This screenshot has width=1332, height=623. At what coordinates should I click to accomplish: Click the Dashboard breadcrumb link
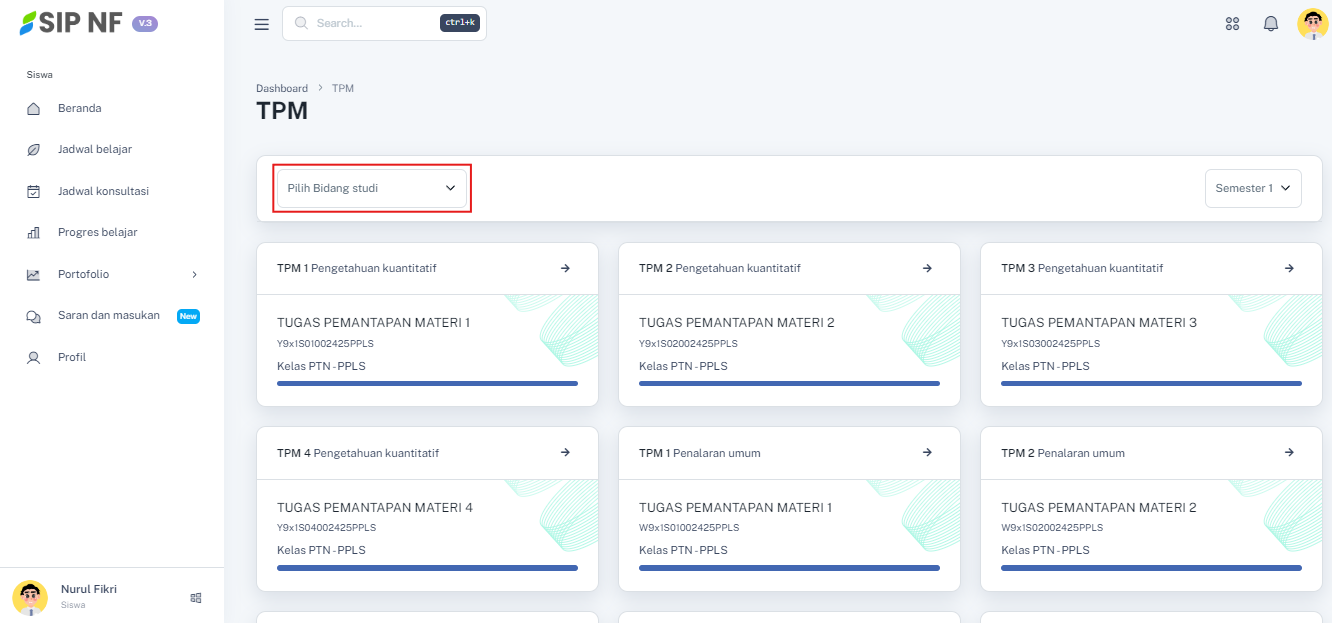pyautogui.click(x=281, y=88)
